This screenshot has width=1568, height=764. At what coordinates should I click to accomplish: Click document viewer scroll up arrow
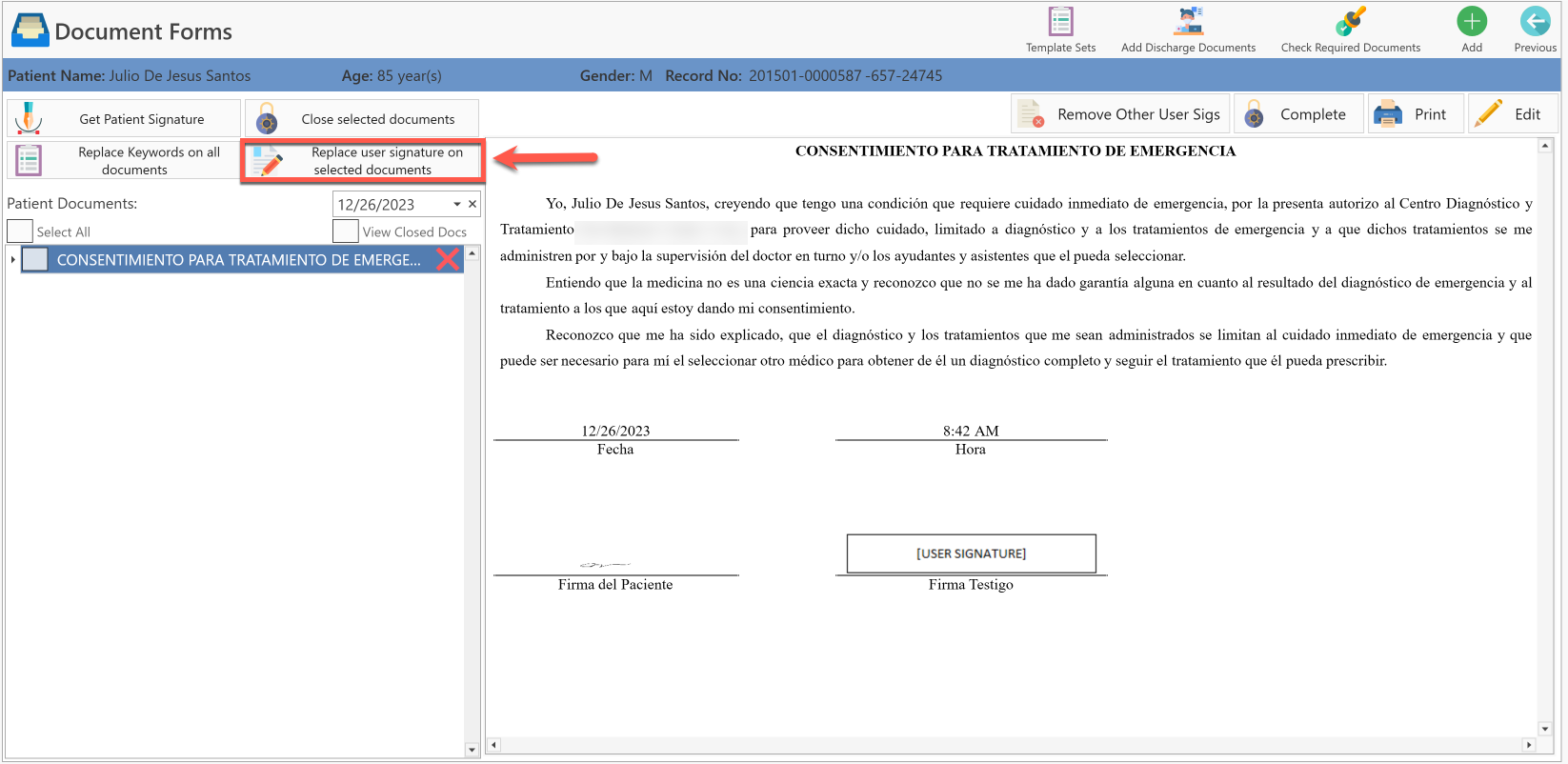(x=1545, y=146)
